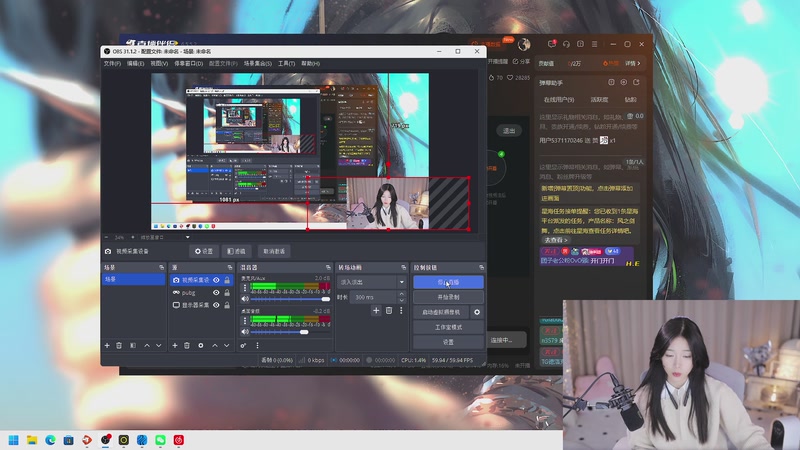Click the desktop audio volume slider
This screenshot has width=800, height=450.
pos(291,332)
